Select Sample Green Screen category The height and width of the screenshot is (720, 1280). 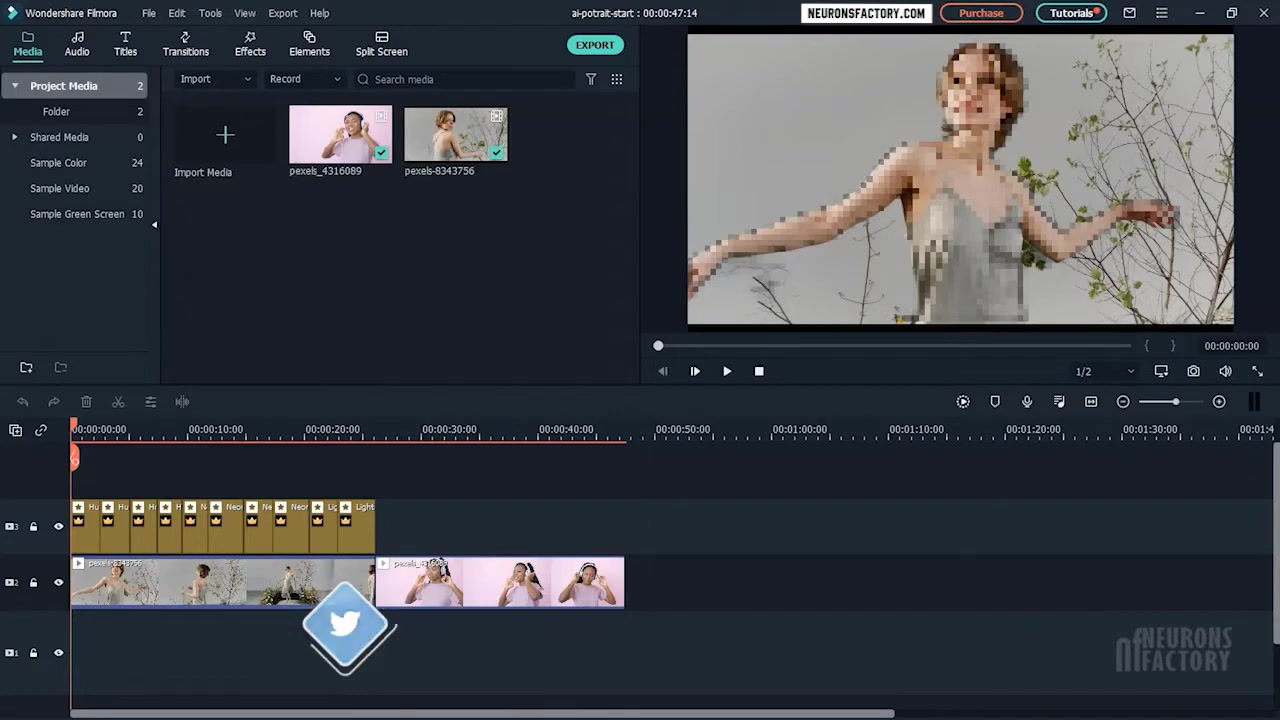coord(77,214)
